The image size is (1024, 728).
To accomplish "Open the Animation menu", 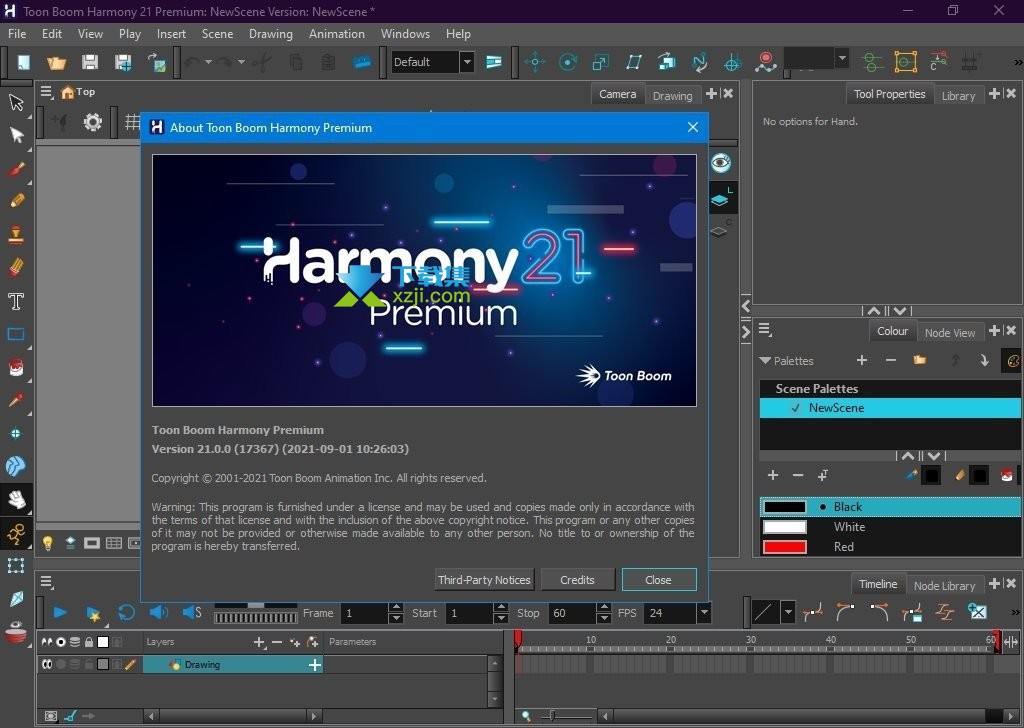I will pyautogui.click(x=337, y=34).
